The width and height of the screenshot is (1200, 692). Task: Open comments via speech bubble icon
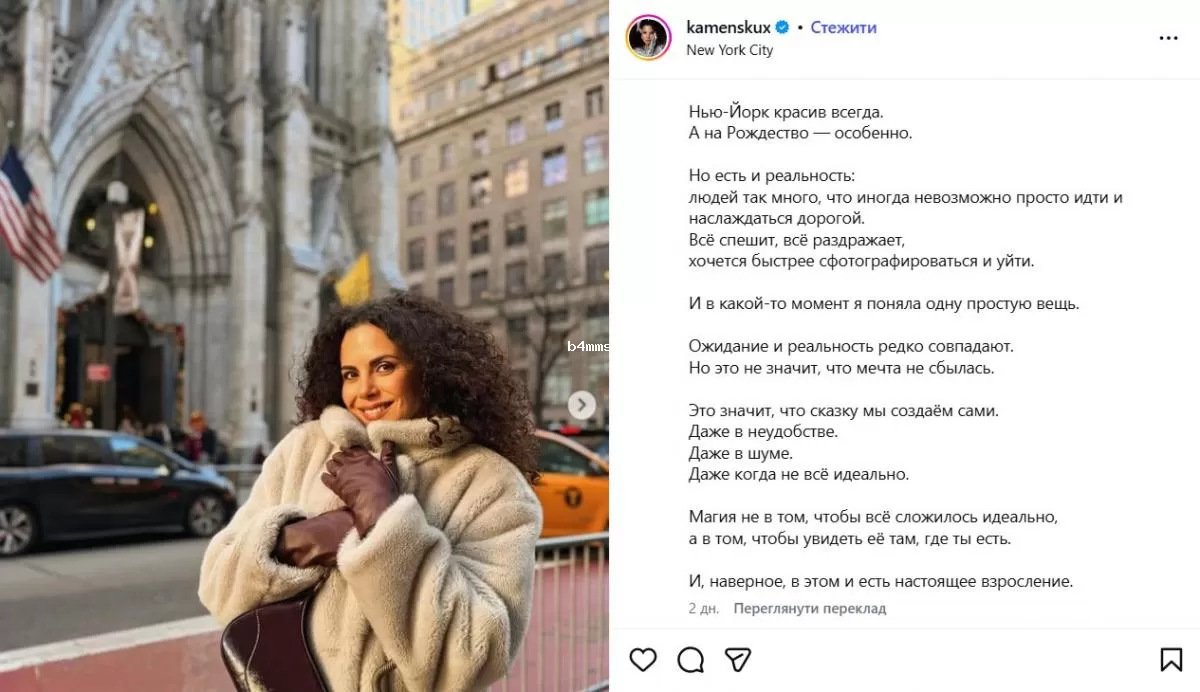(690, 659)
